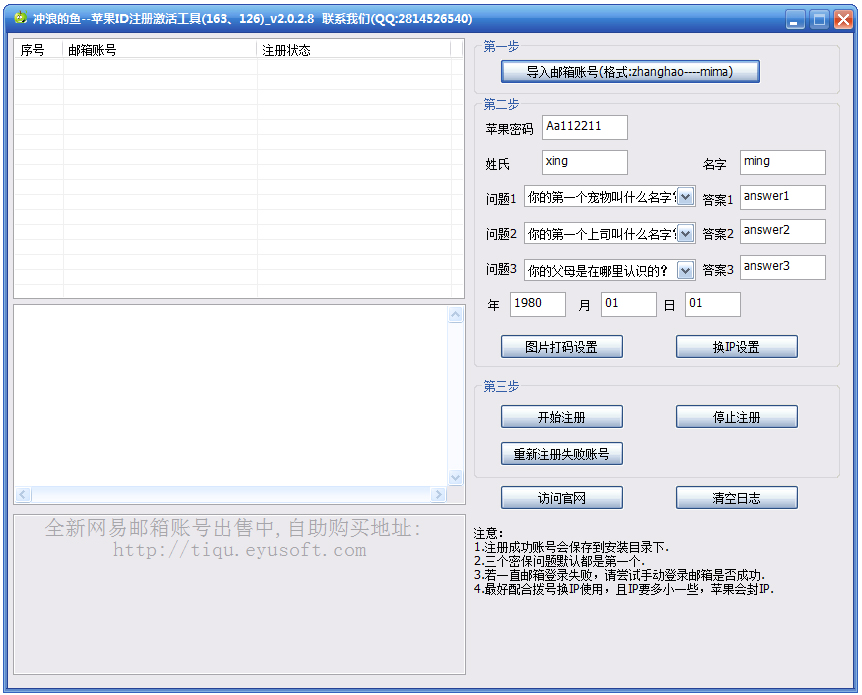Viewport: 862px width, 695px height.
Task: Click log panel scroll-right arrow
Action: pos(438,495)
